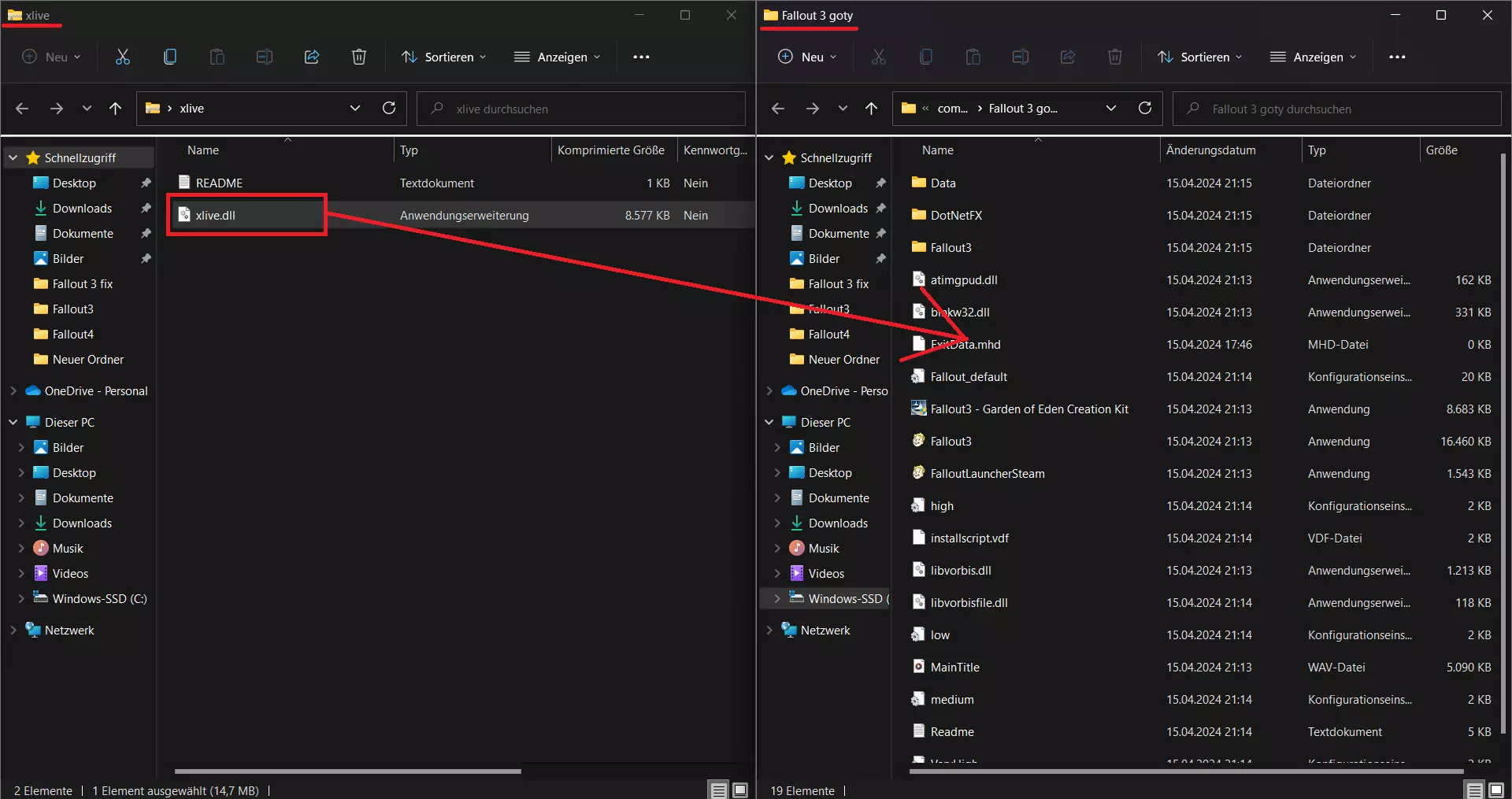Expand address bar history dropdown in xlive window
The image size is (1512, 799).
[x=355, y=108]
